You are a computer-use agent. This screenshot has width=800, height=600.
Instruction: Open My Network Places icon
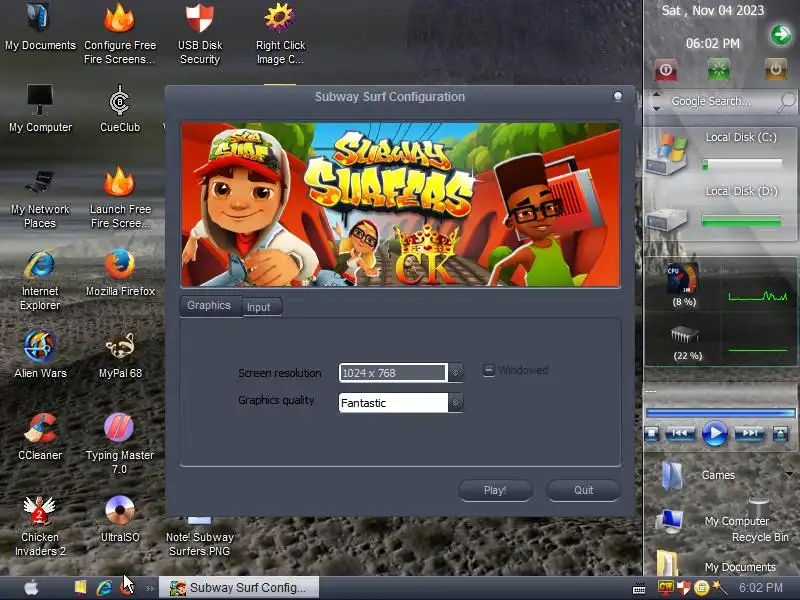[x=40, y=198]
